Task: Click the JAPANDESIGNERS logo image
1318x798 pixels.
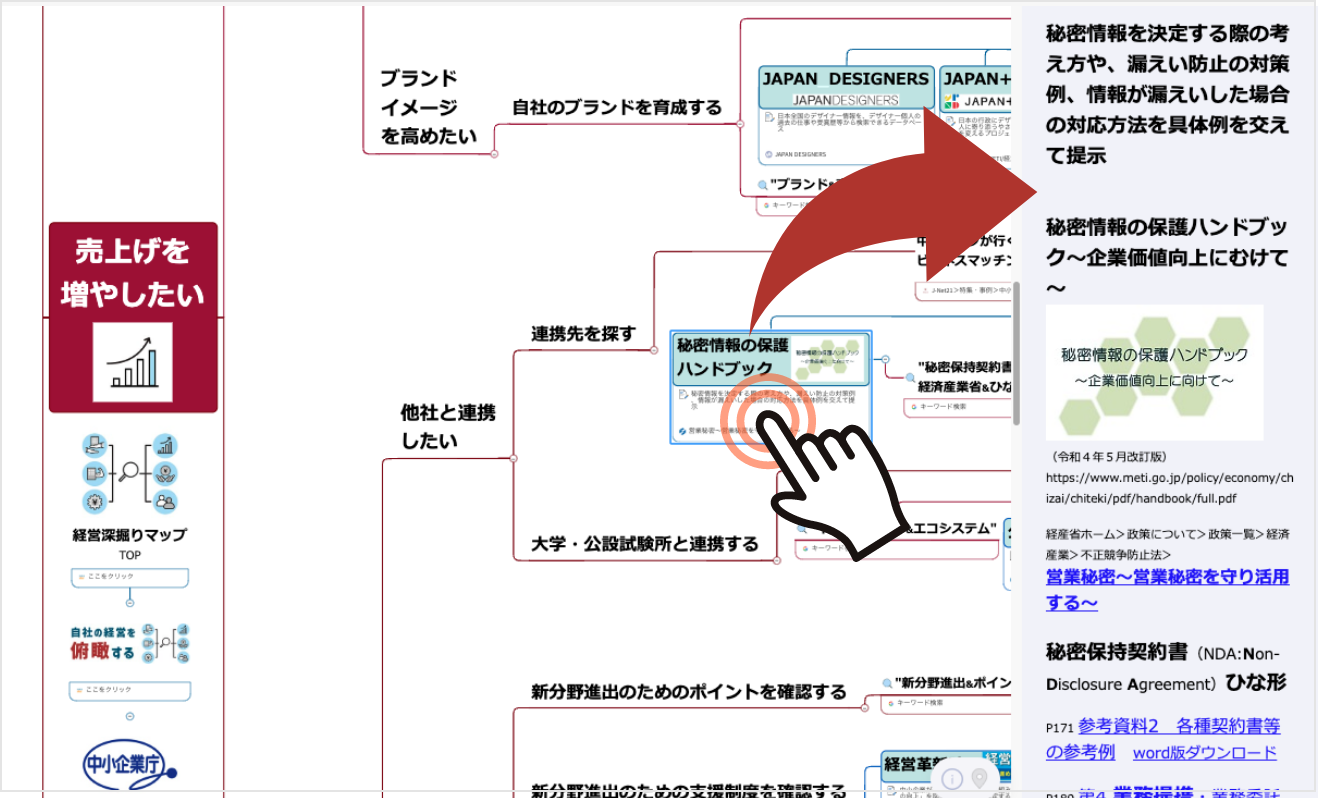Action: [x=846, y=100]
